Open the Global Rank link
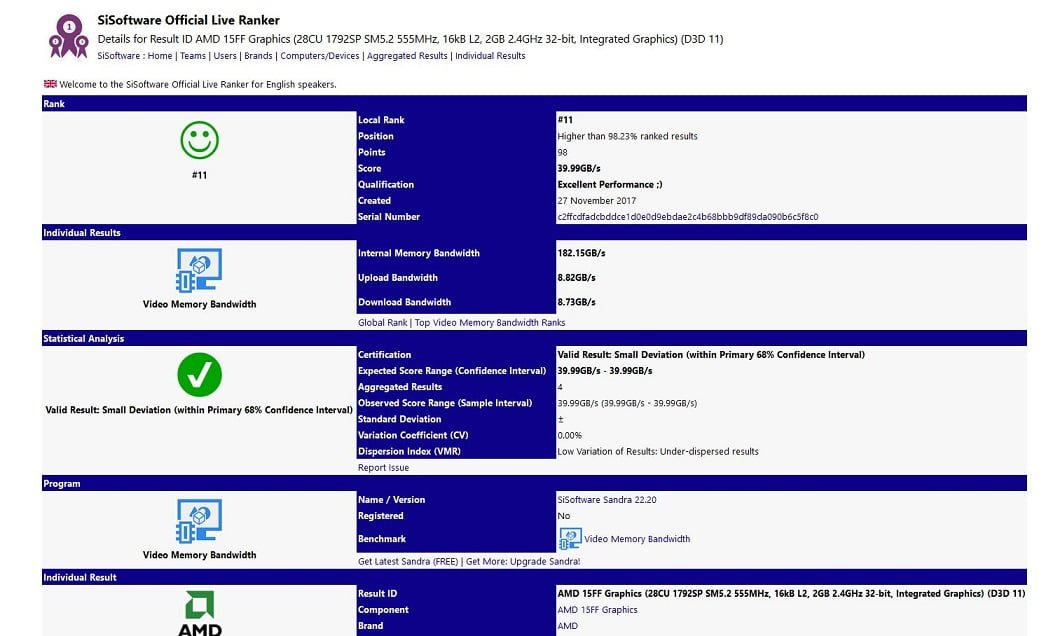Screen dimensions: 1053x636 coord(383,323)
